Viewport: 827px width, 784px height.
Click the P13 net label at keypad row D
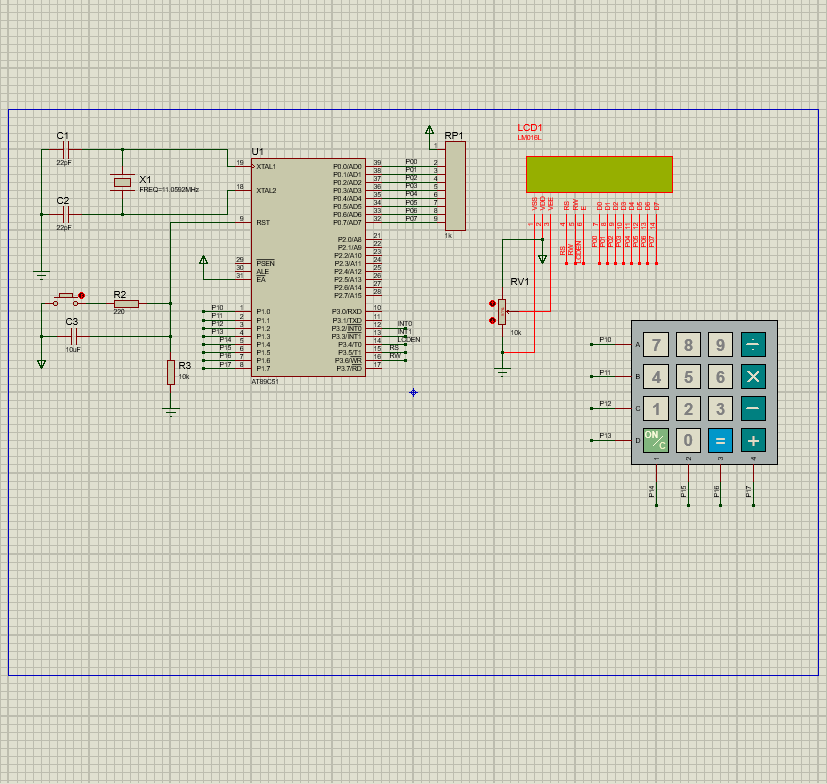click(605, 435)
